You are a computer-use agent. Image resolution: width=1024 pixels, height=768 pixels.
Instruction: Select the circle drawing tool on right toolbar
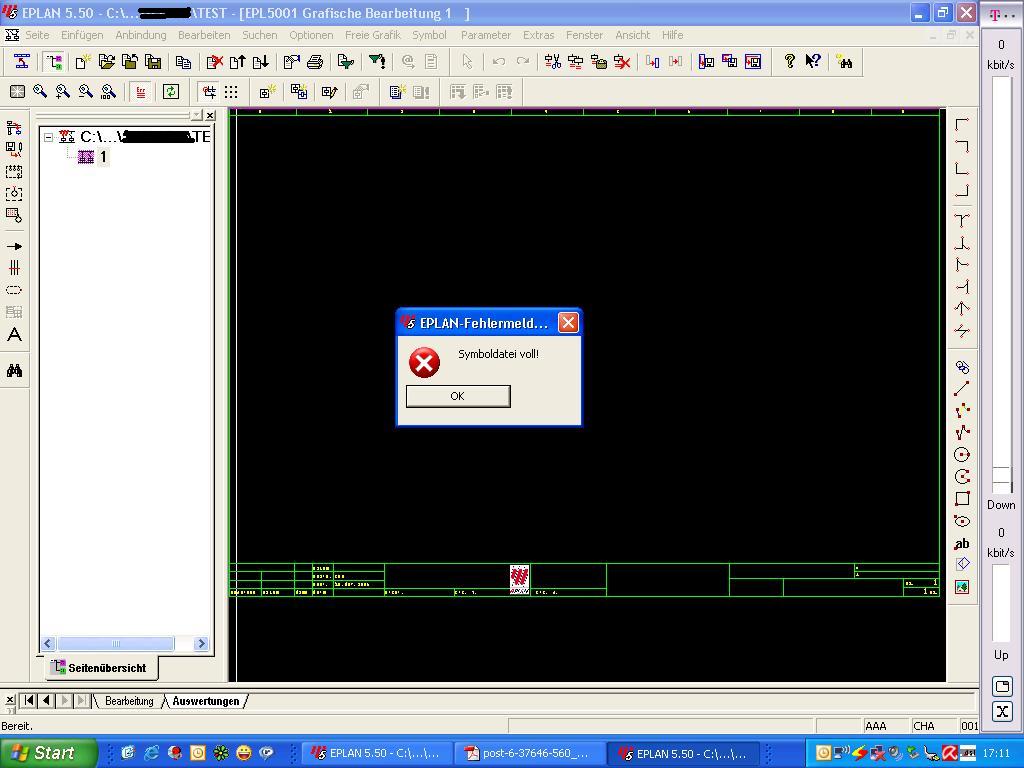(962, 455)
